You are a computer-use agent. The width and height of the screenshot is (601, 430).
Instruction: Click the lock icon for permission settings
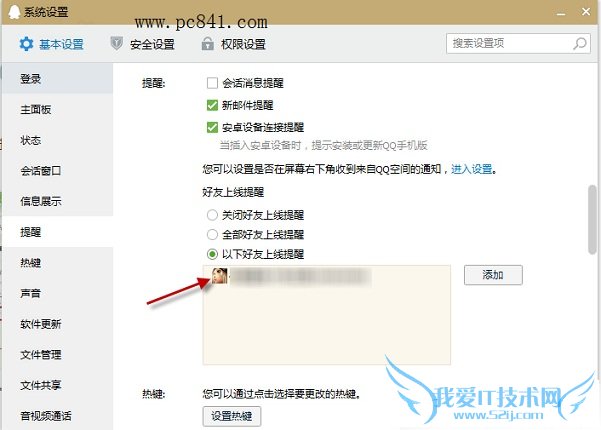click(207, 44)
